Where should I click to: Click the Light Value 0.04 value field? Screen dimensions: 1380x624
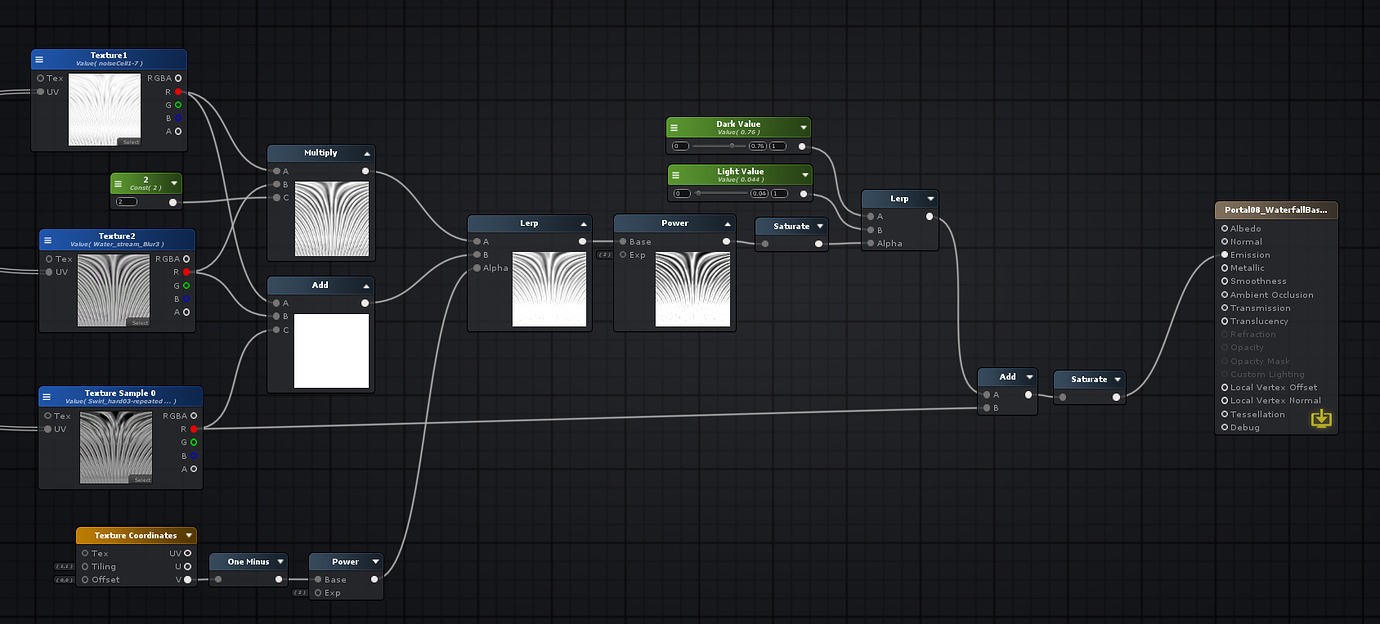[x=758, y=193]
